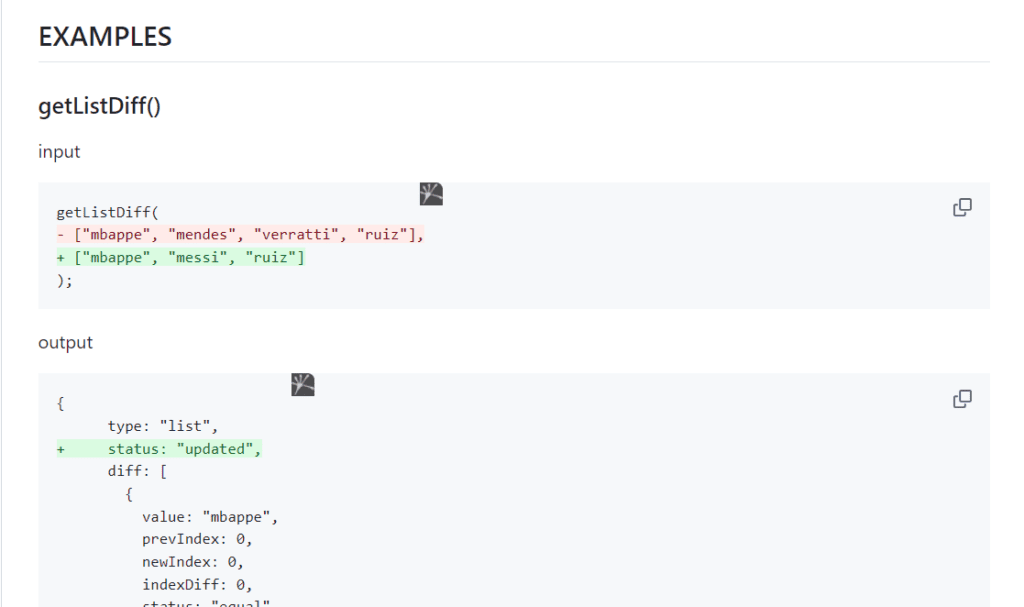This screenshot has height=607, width=1024.
Task: Click the opening brace of output code
Action: [61, 403]
